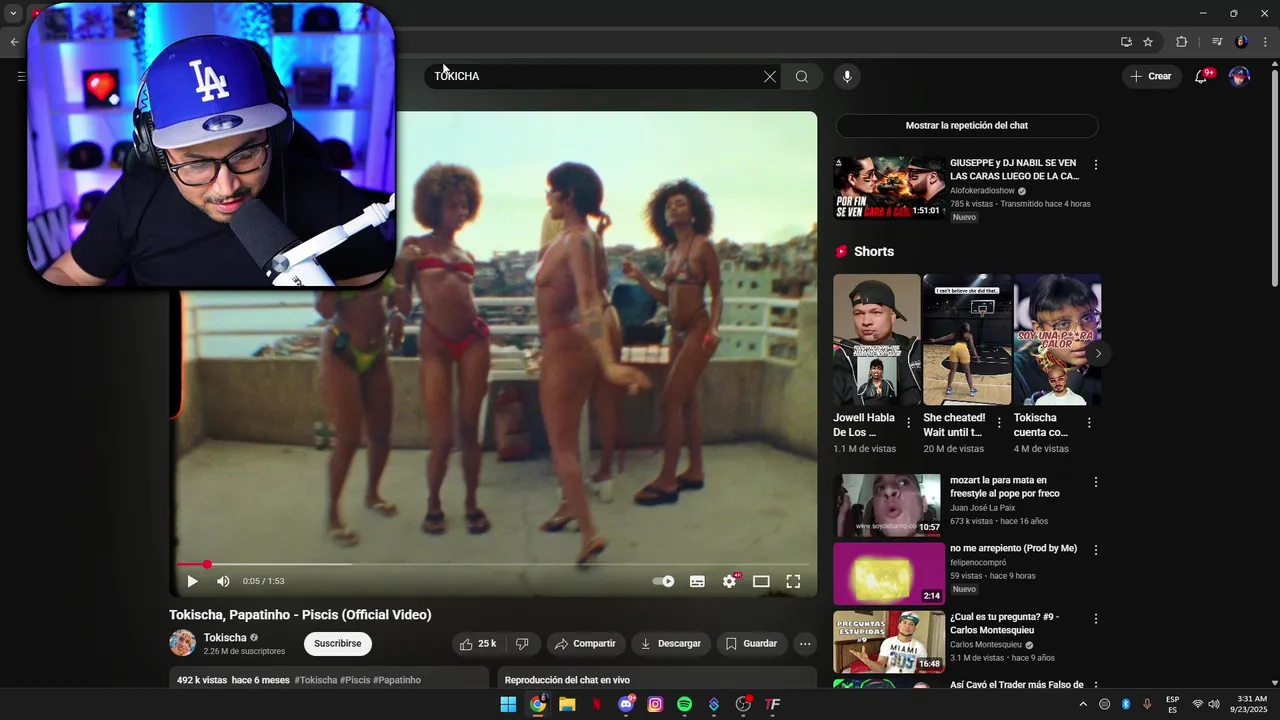
Task: Open Bluetooth icon in system tray
Action: [x=1126, y=704]
